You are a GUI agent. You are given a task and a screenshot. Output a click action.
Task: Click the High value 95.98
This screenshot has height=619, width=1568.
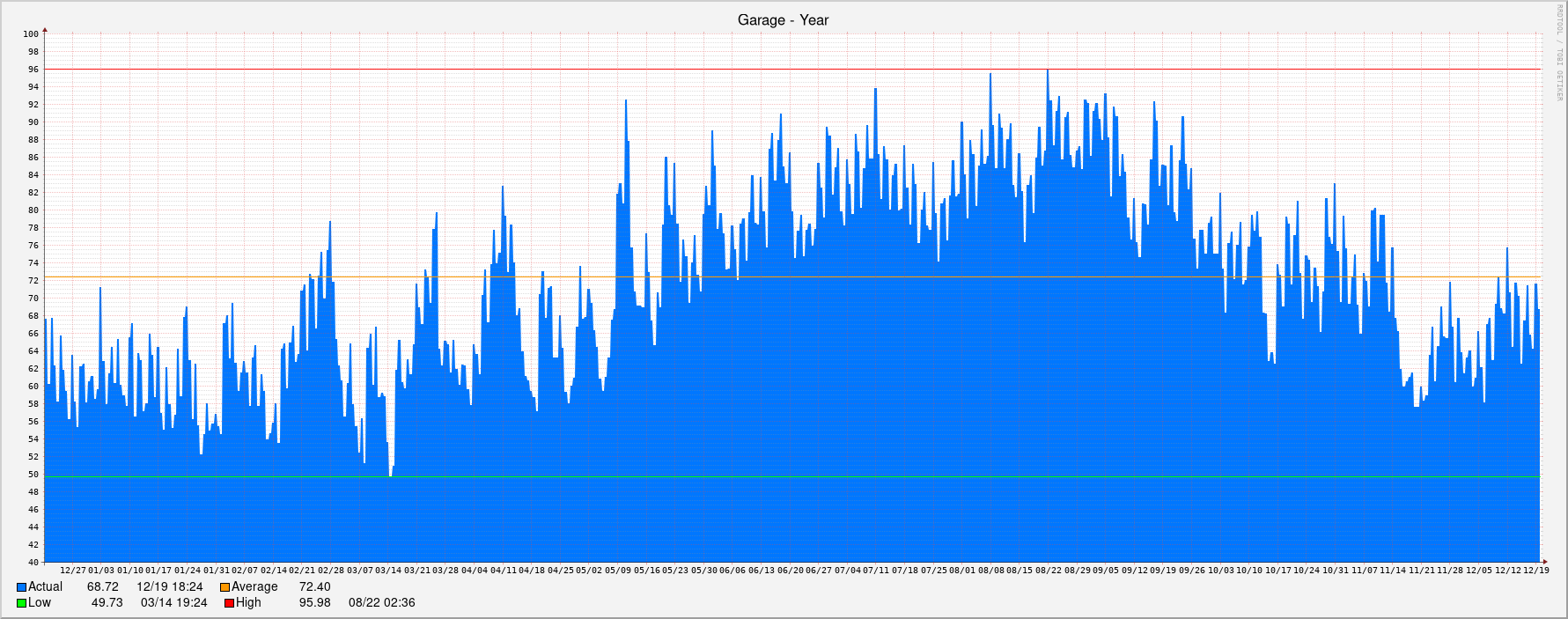tap(314, 603)
